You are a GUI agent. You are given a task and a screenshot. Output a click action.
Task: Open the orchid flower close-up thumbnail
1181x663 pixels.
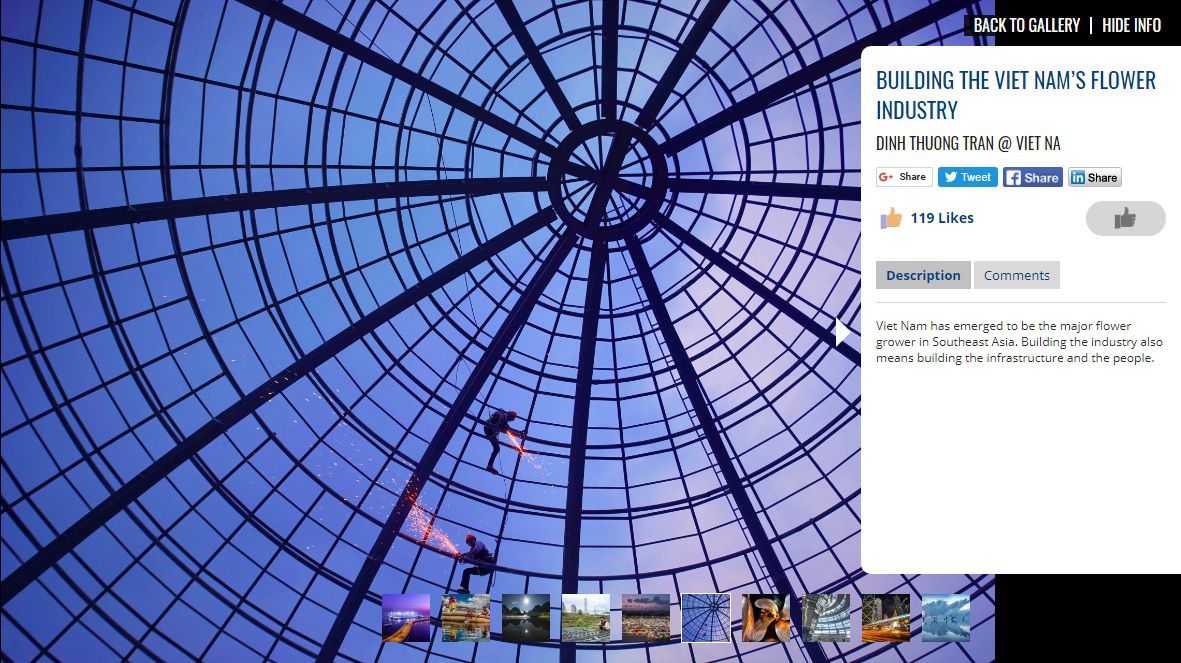pos(765,618)
